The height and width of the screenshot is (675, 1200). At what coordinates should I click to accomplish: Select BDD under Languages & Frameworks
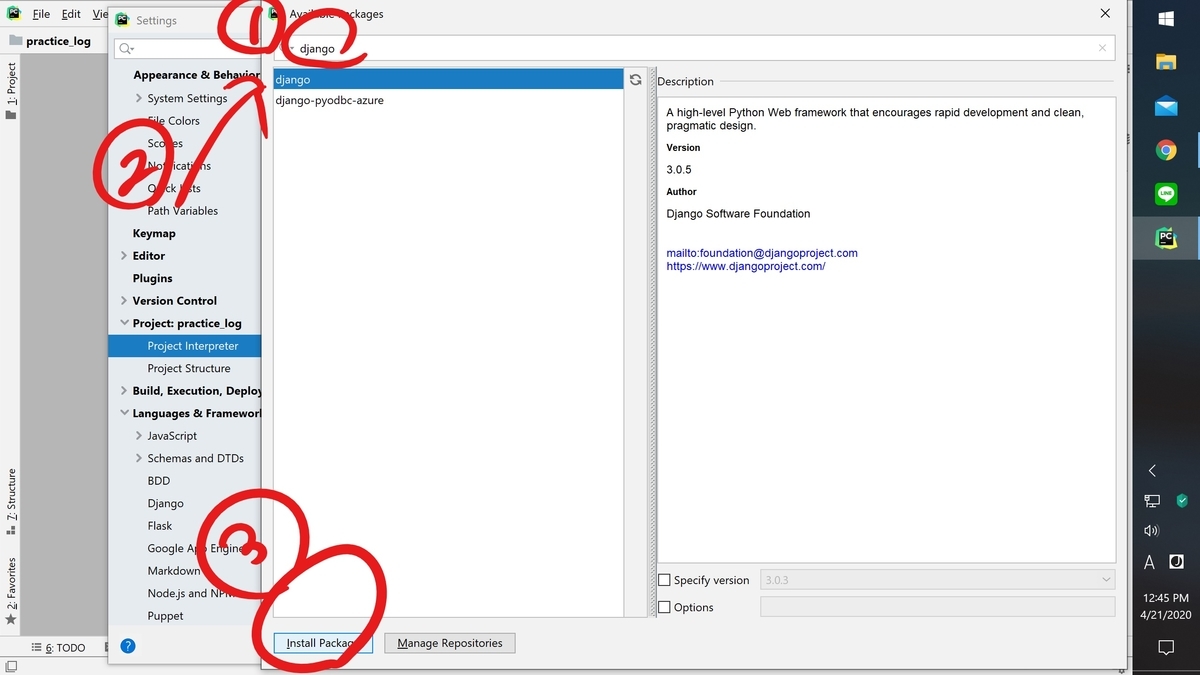point(159,481)
